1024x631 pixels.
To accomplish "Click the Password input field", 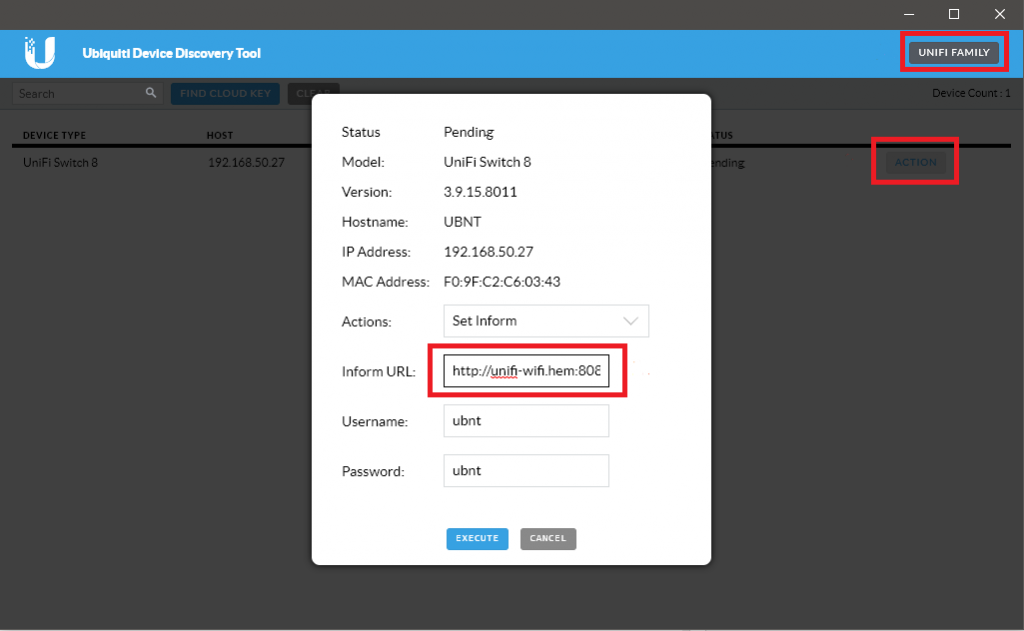I will pyautogui.click(x=526, y=470).
